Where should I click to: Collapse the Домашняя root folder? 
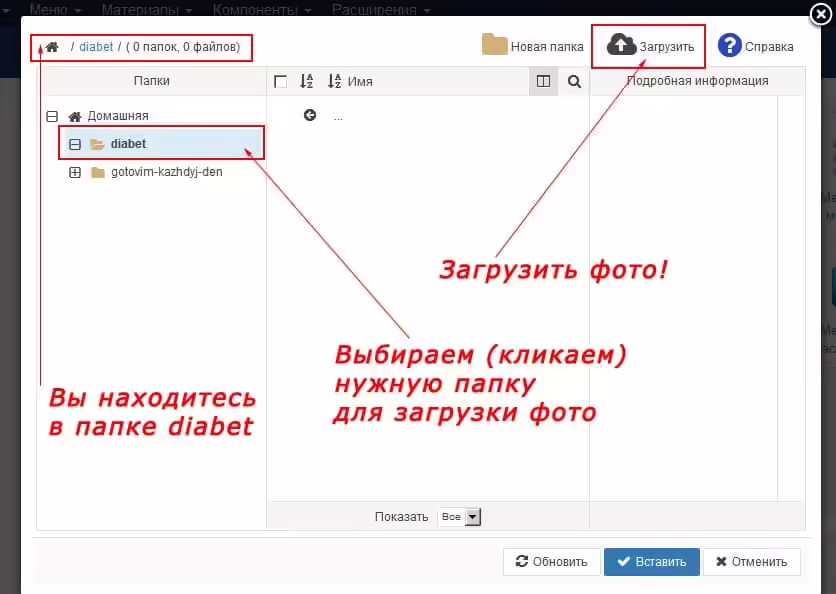click(x=52, y=116)
